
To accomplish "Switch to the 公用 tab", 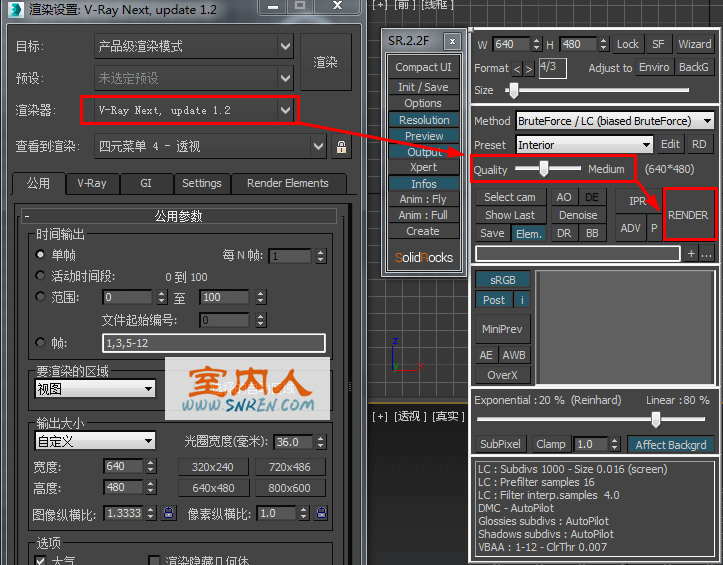I will (x=38, y=184).
